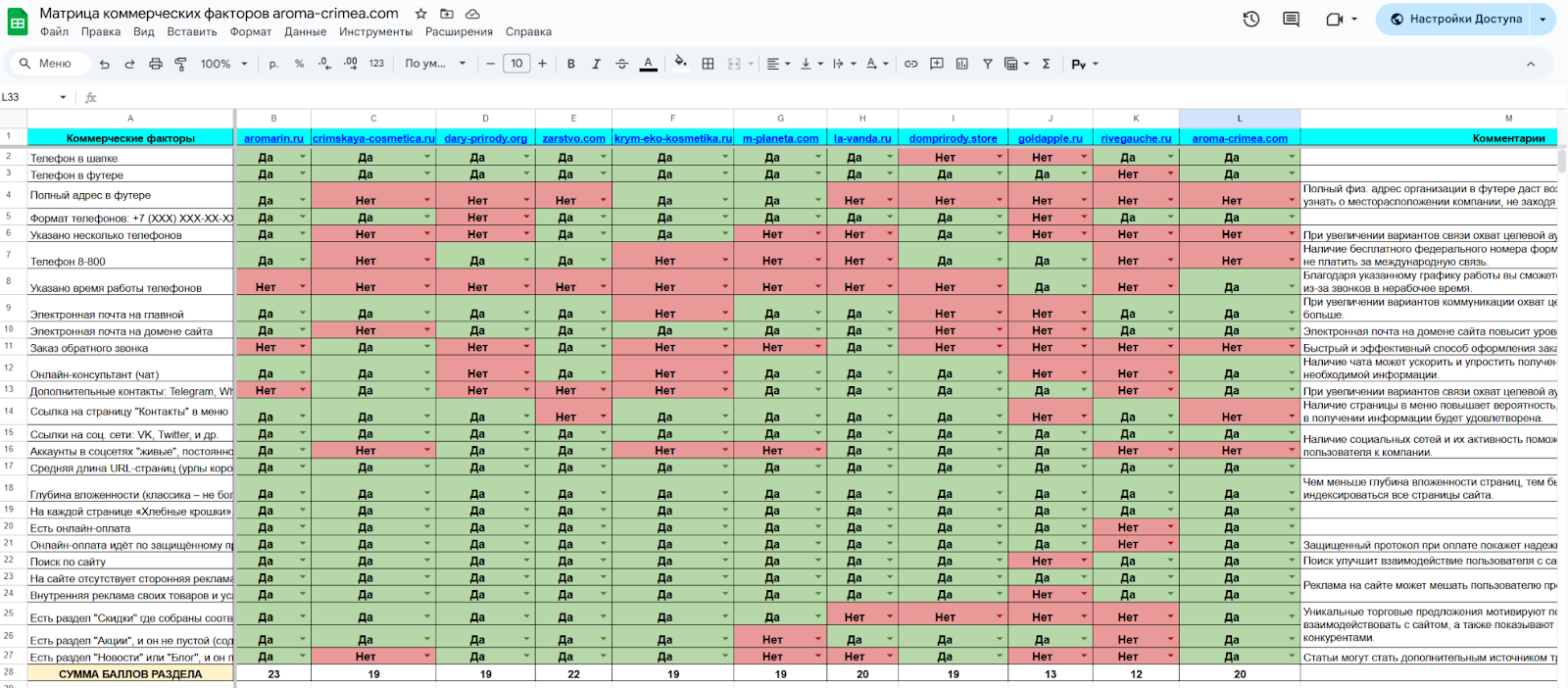Open more number formats (123)
The height and width of the screenshot is (688, 1568).
point(376,64)
